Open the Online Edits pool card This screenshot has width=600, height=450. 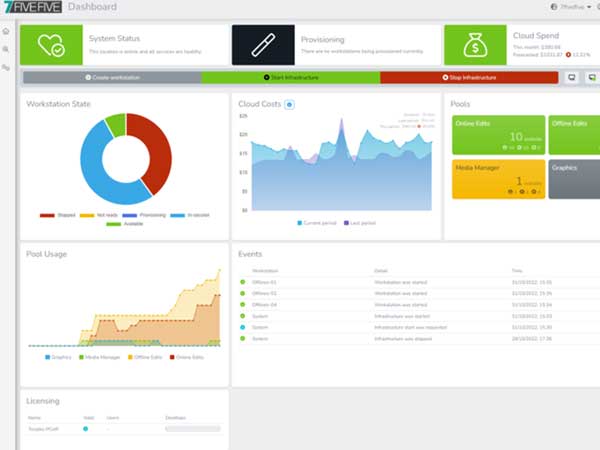click(x=499, y=135)
